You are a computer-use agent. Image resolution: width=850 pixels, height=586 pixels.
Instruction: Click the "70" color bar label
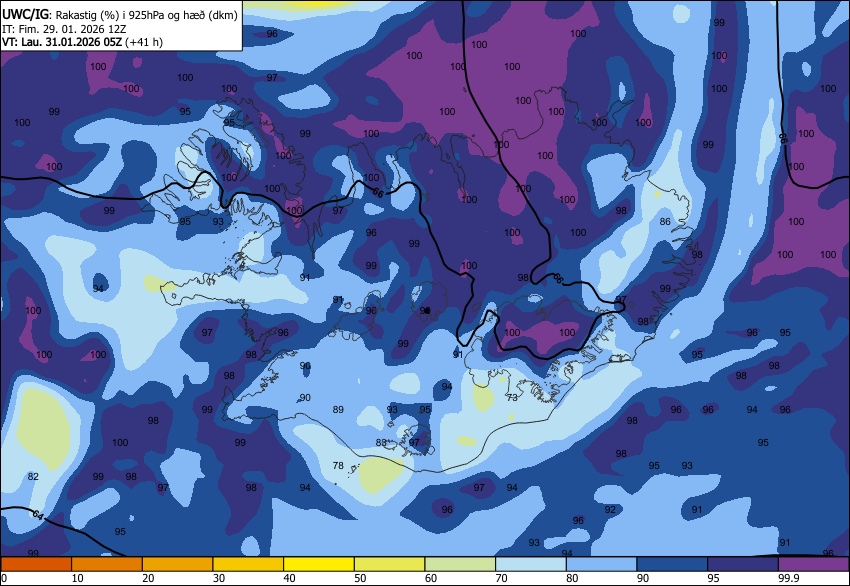502,578
